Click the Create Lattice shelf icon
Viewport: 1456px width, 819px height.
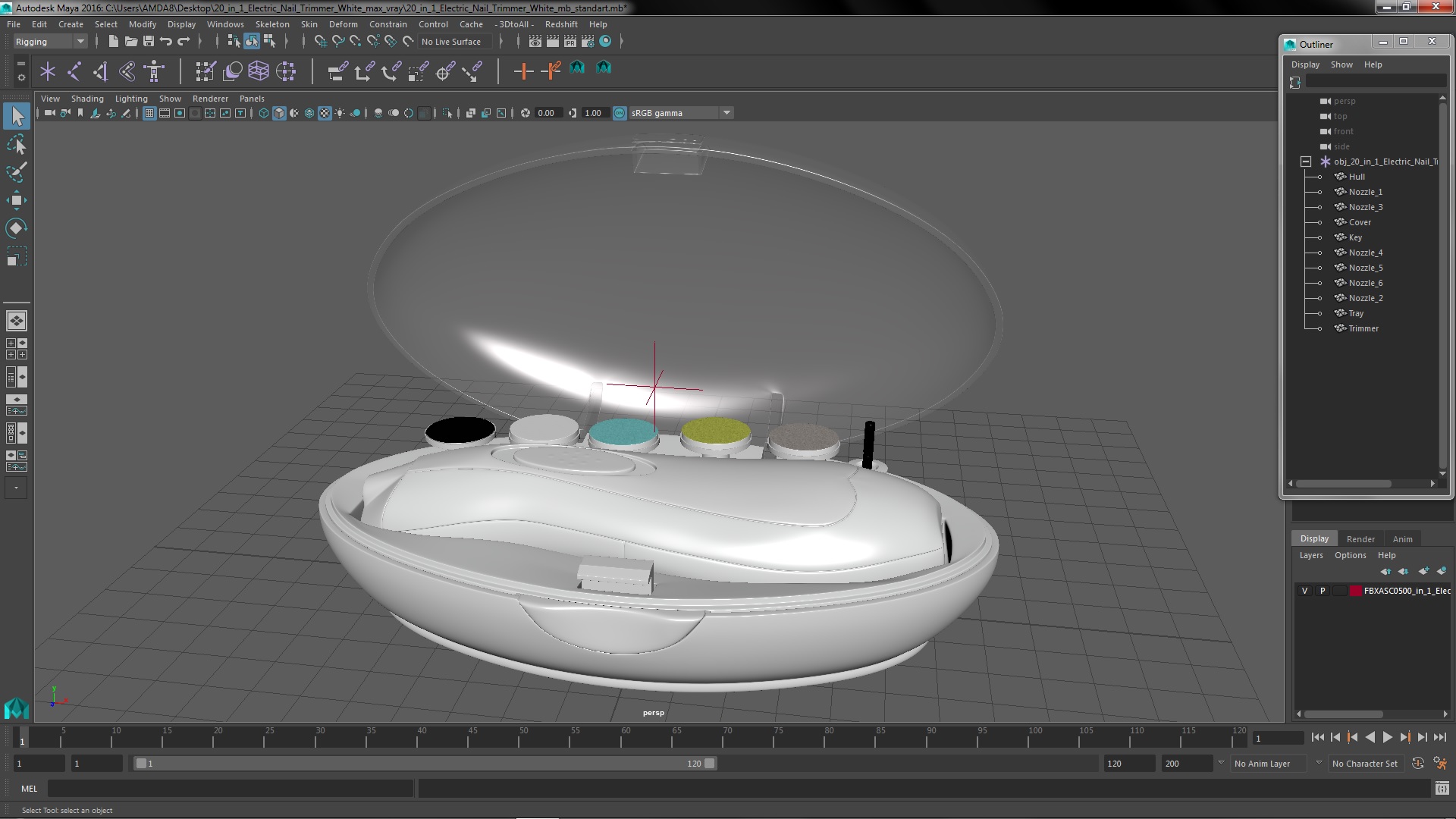click(x=259, y=71)
